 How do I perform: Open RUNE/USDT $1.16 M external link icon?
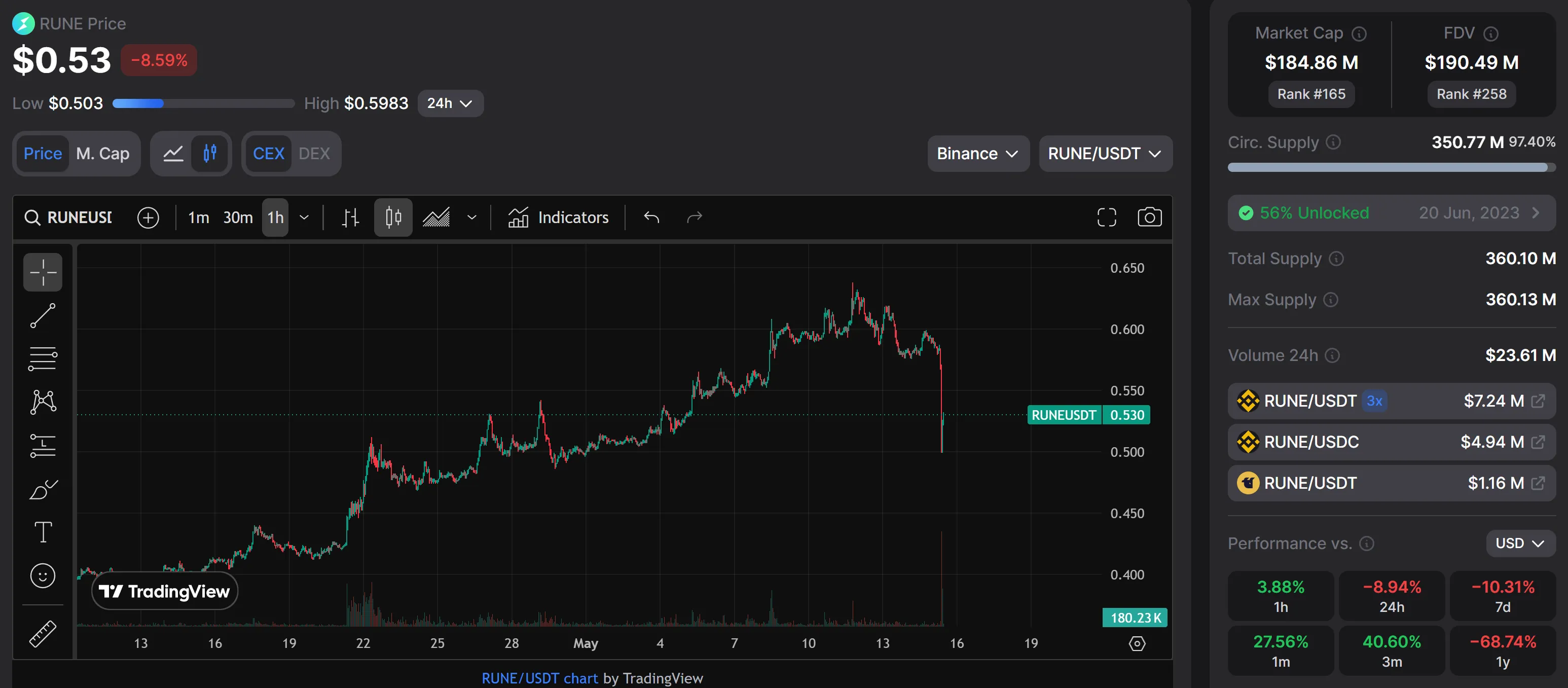(x=1538, y=483)
